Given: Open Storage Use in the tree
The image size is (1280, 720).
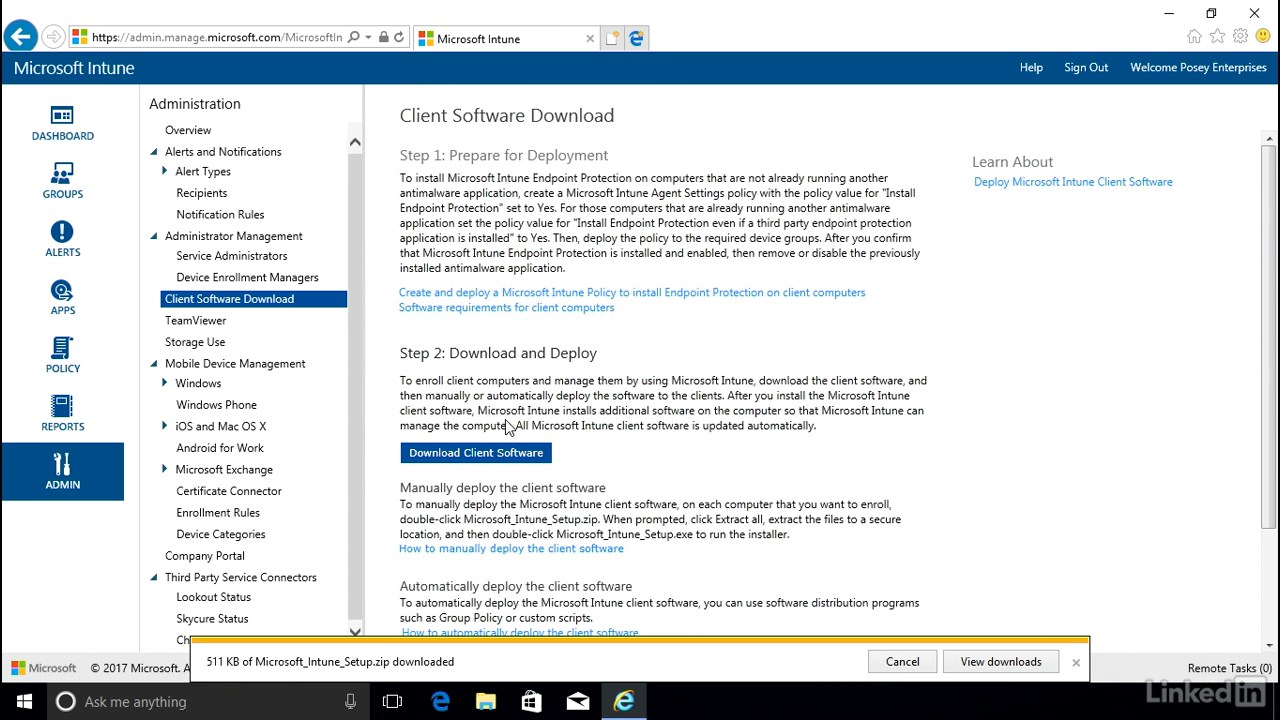Looking at the screenshot, I should (195, 342).
